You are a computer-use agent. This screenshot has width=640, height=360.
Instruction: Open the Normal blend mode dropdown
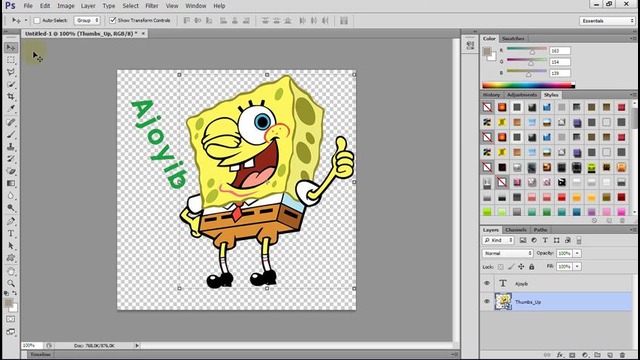[x=508, y=253]
